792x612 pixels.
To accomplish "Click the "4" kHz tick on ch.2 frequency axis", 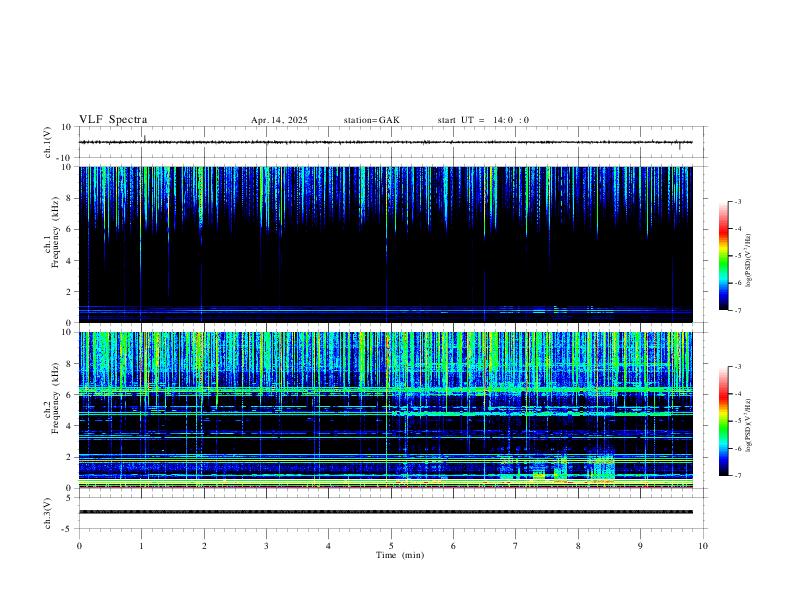I will [70, 426].
